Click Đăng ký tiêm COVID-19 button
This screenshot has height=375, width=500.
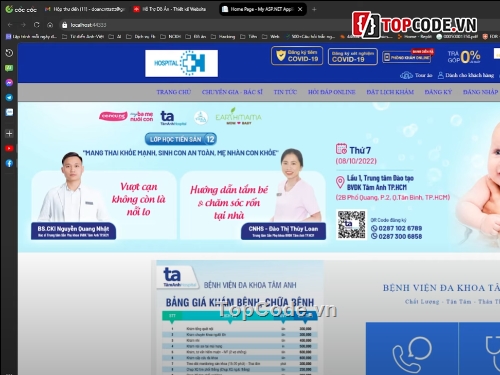[x=297, y=56]
